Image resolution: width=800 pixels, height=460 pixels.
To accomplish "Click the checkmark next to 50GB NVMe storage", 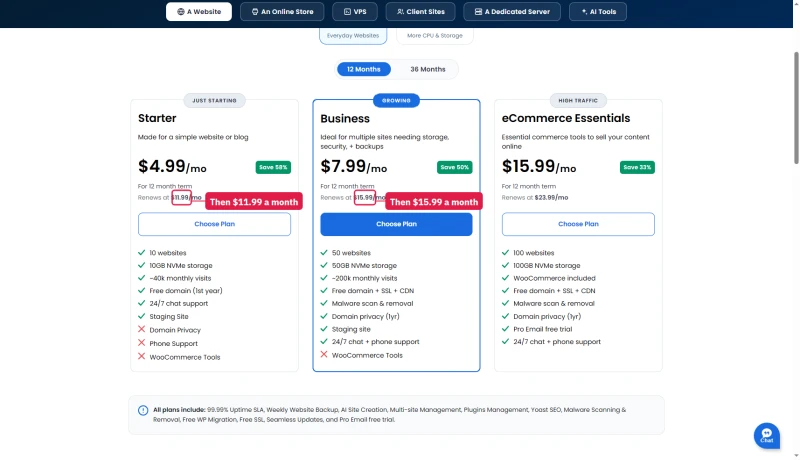I will pos(324,265).
